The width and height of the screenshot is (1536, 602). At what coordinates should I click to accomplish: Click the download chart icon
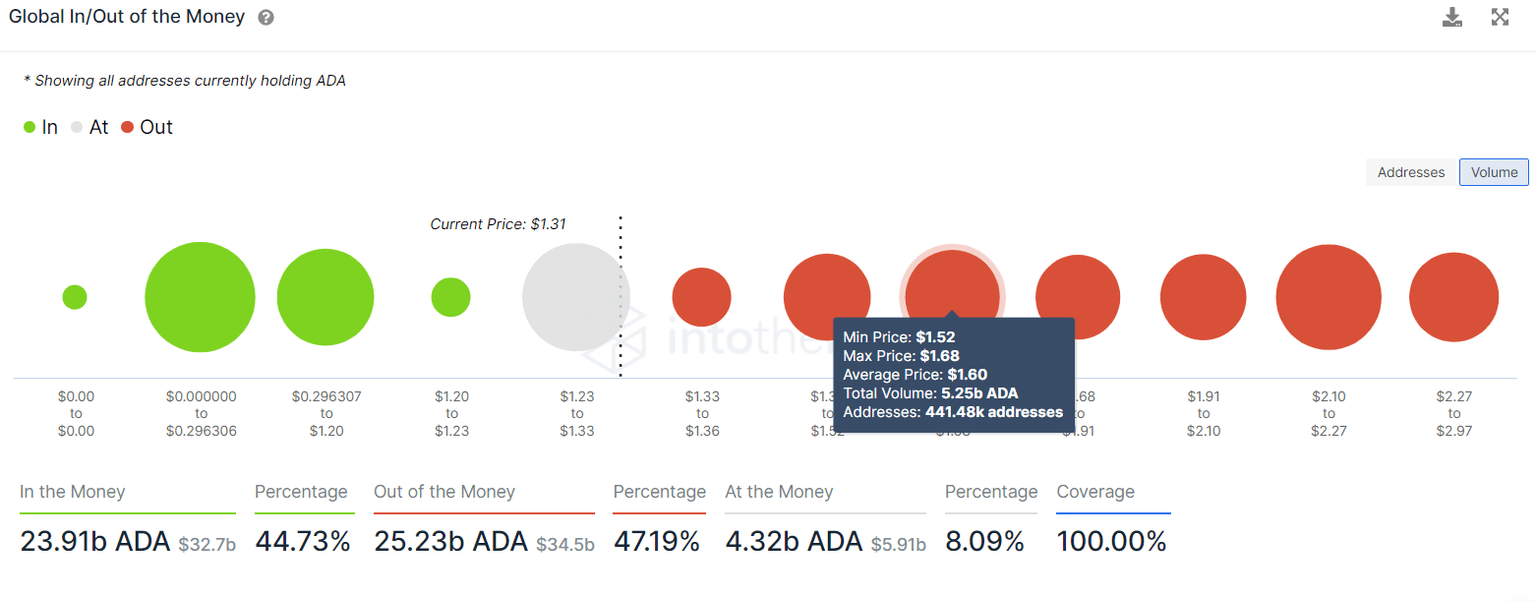(x=1452, y=17)
